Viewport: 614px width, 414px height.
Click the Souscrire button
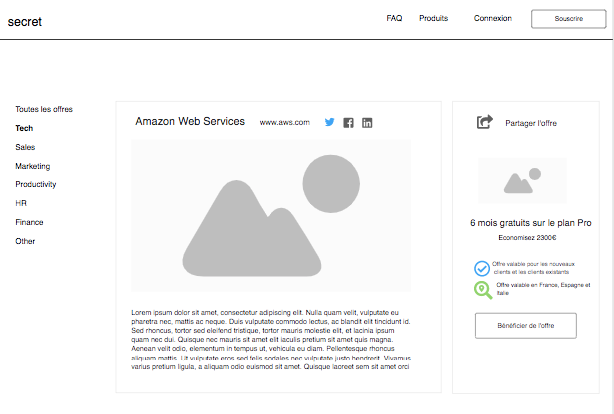[569, 19]
